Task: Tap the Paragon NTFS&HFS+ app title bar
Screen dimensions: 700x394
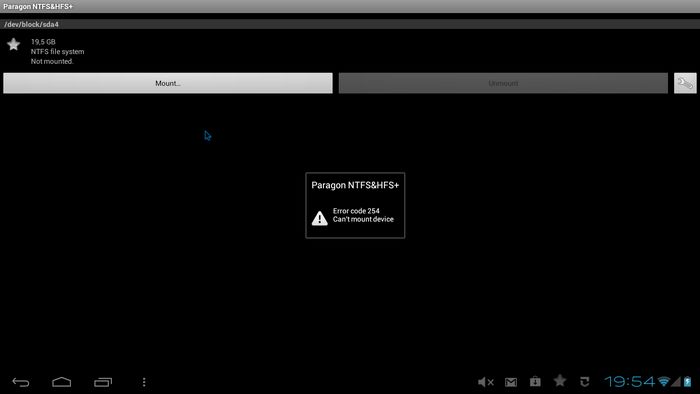Action: pos(350,6)
